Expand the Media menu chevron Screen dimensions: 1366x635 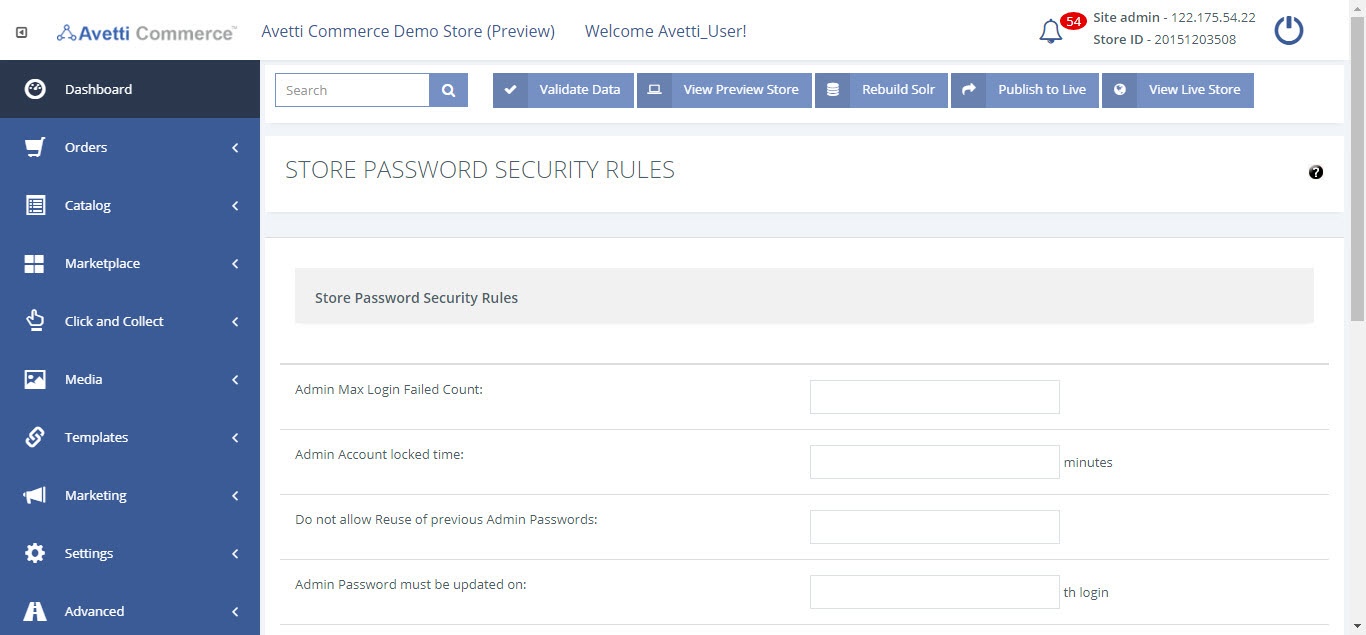click(235, 379)
